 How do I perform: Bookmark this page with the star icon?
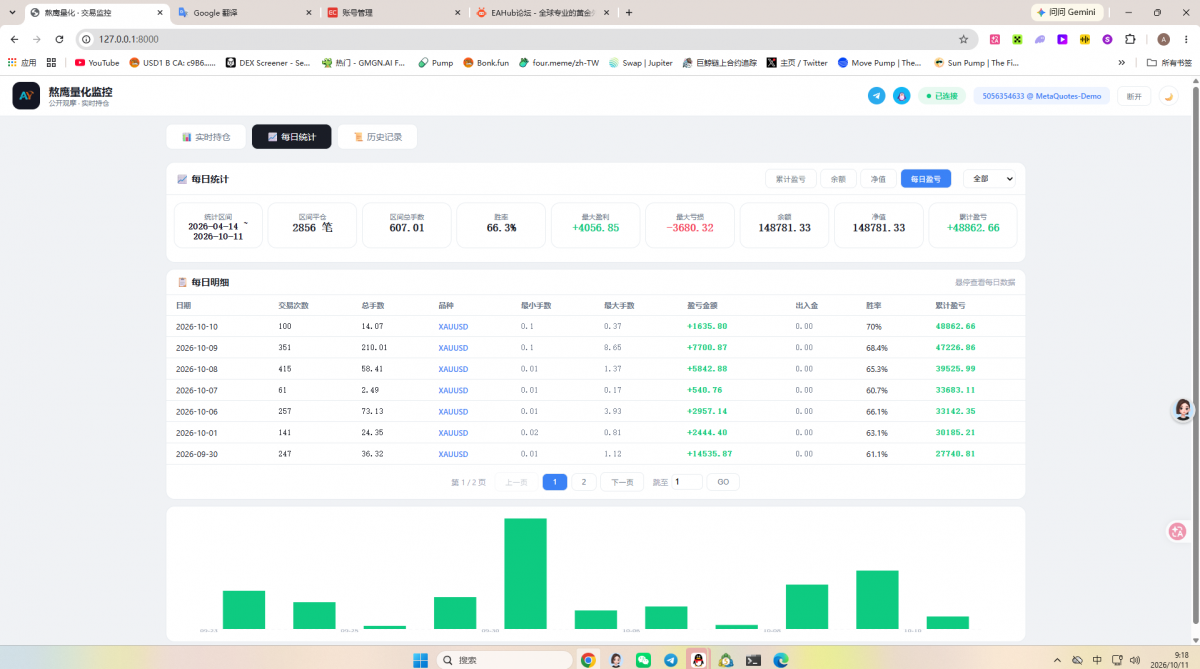tap(963, 39)
